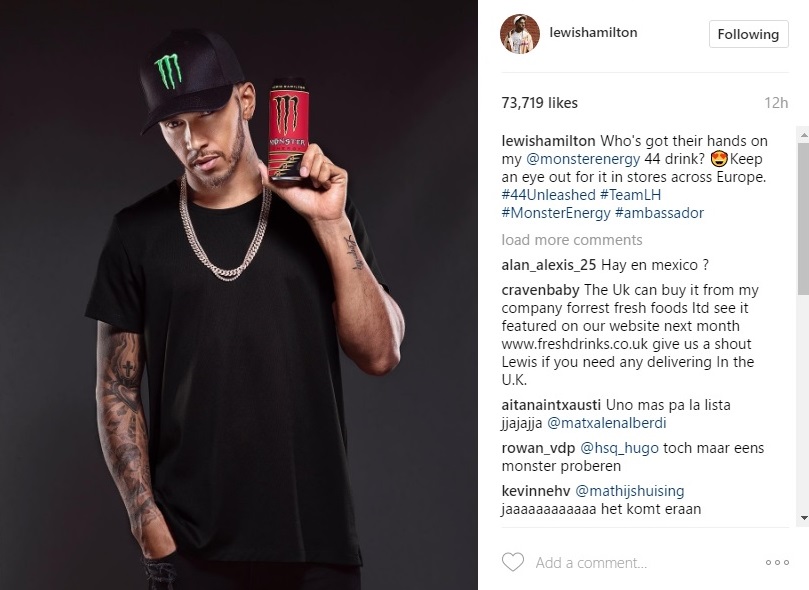Image resolution: width=809 pixels, height=590 pixels.
Task: Open lewishamilton profile picture
Action: click(520, 34)
